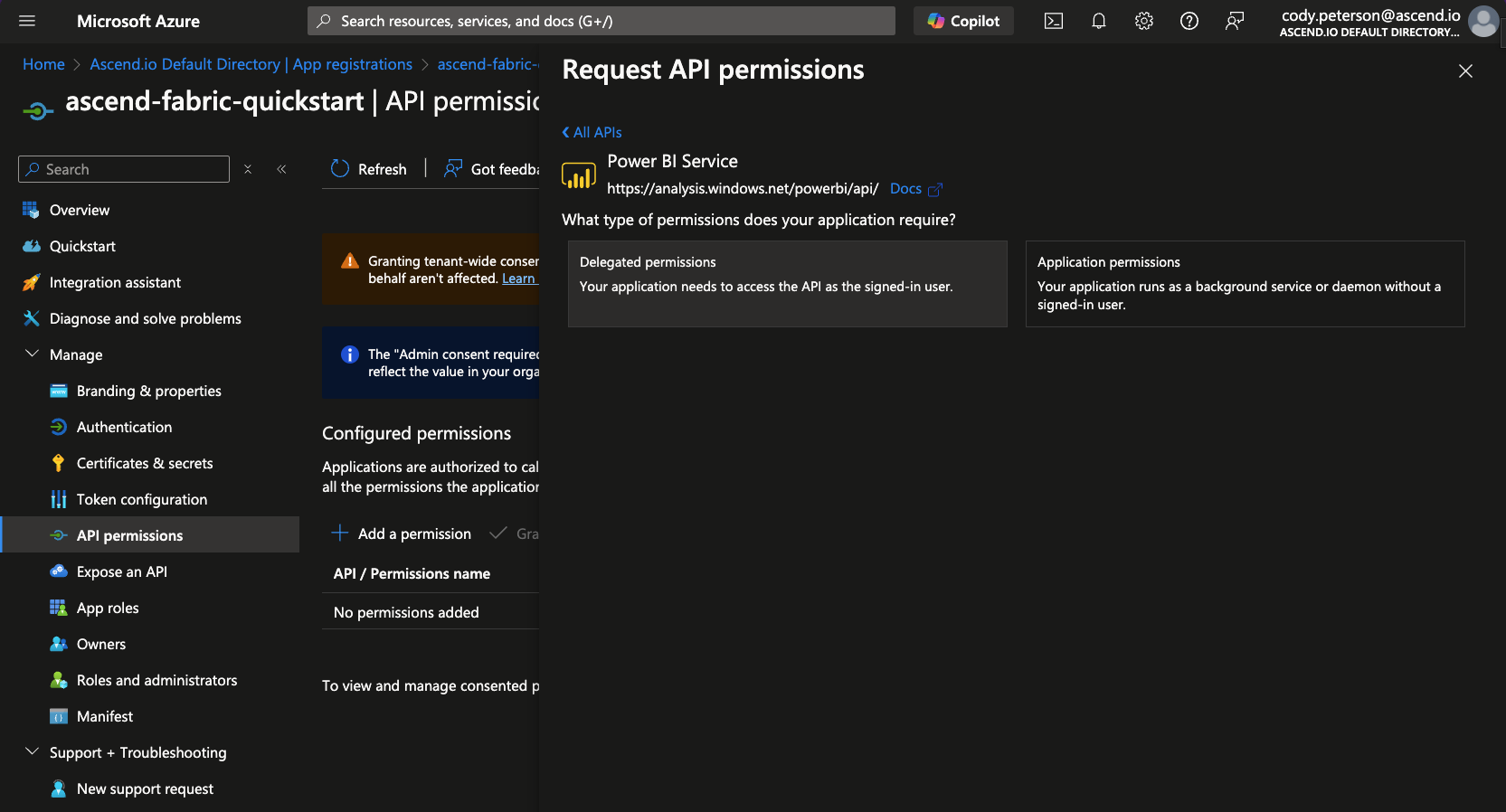Screen dimensions: 1506x812
Task: Click the Expose an API cloud icon
Action: pos(58,571)
